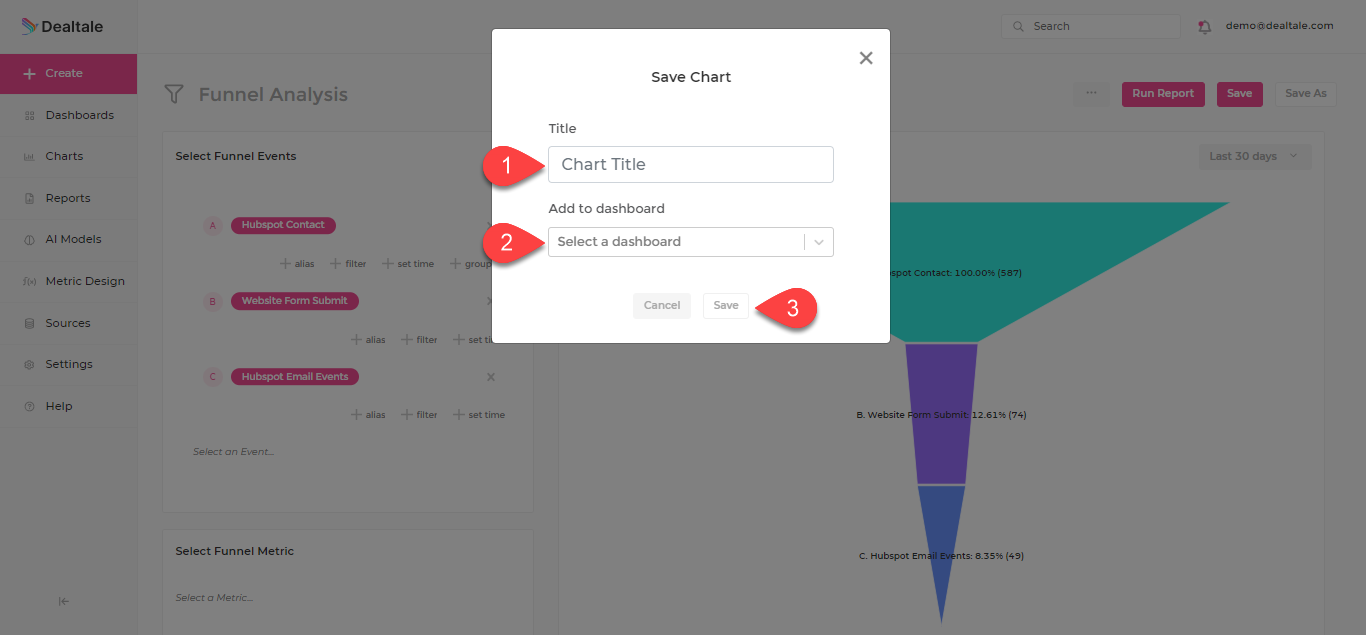1366x635 pixels.
Task: Open Reports in the sidebar
Action: [x=68, y=198]
